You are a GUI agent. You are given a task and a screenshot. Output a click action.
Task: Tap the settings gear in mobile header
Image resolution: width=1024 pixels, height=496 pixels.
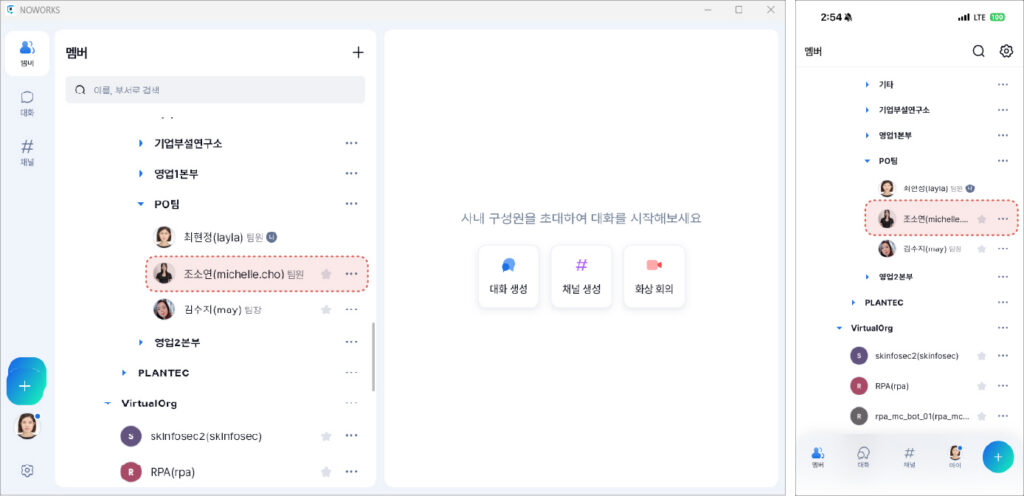pyautogui.click(x=1006, y=51)
